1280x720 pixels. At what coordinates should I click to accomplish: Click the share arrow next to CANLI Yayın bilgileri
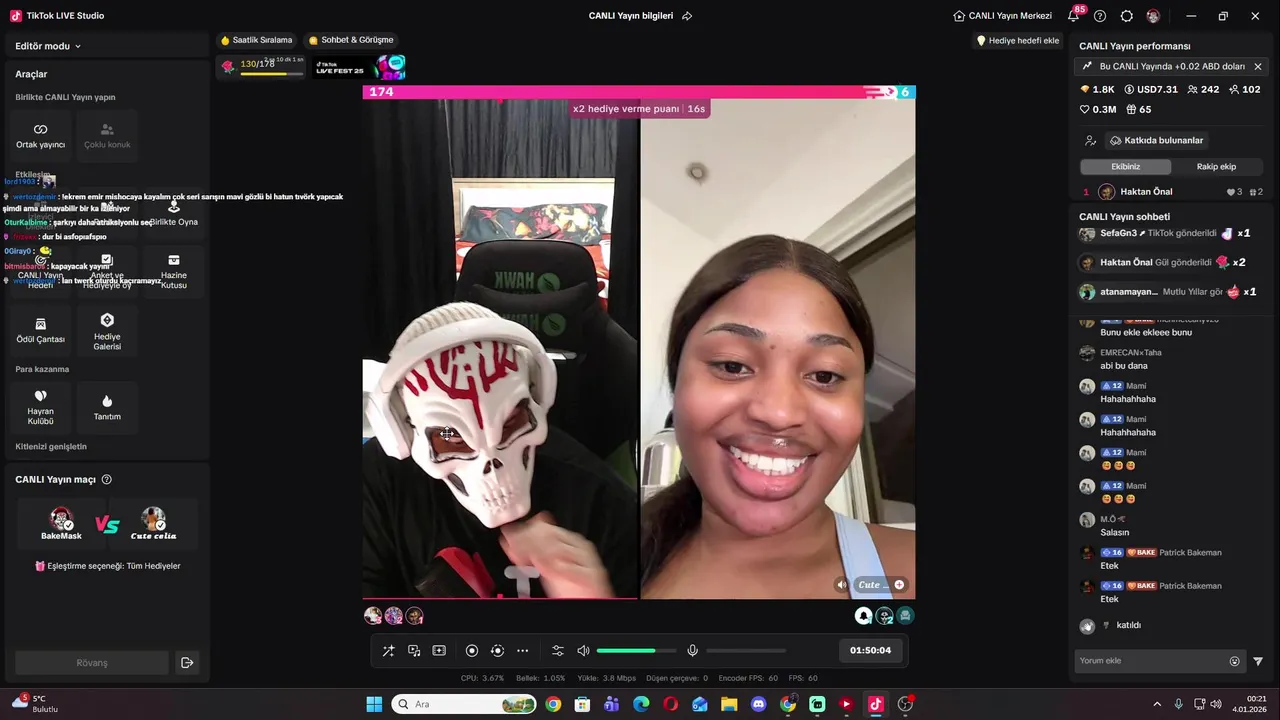coord(687,16)
